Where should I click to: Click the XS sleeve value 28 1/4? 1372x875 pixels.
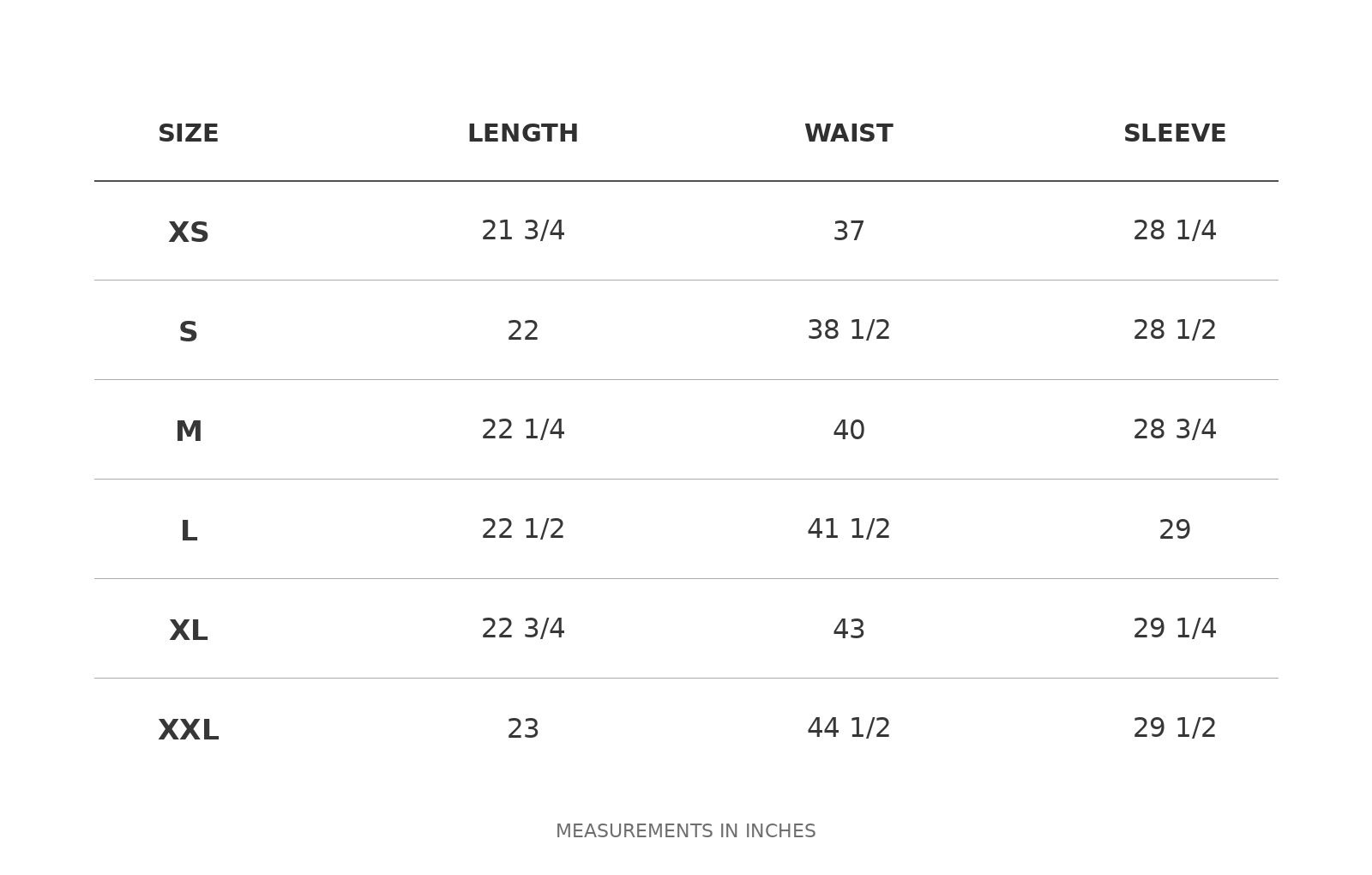coord(1175,231)
